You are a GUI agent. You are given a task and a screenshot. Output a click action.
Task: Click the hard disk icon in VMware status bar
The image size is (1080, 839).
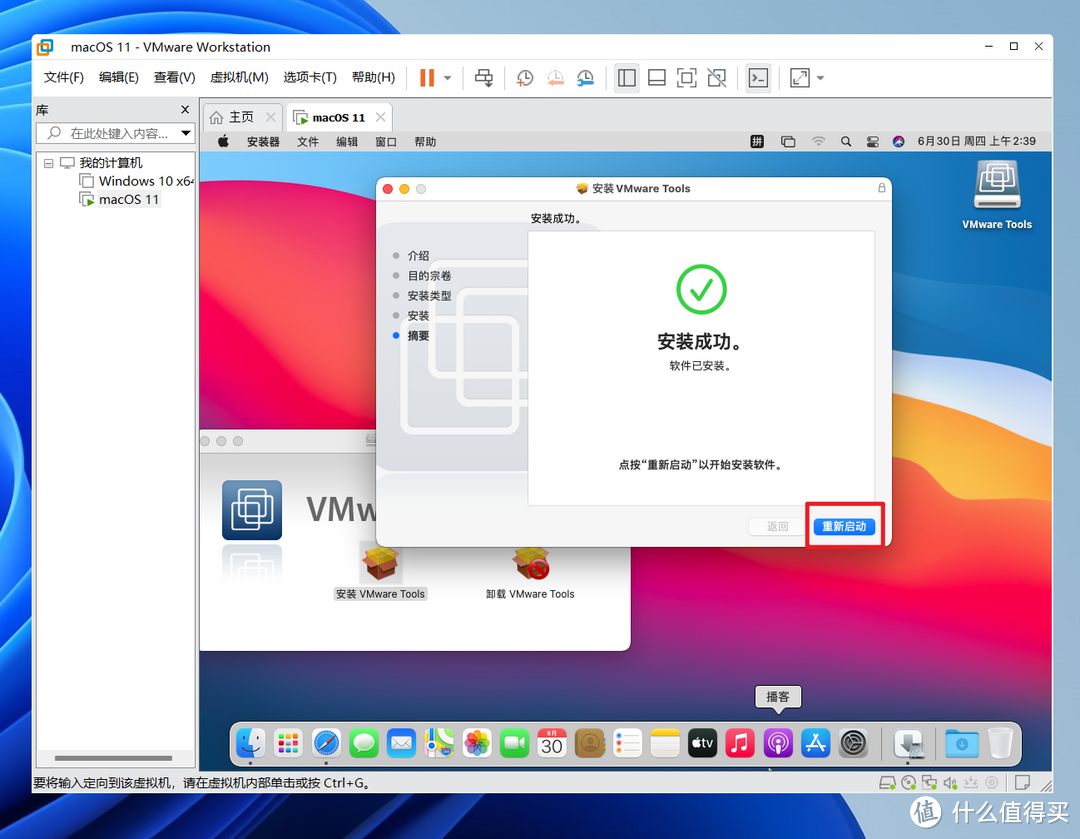(887, 783)
